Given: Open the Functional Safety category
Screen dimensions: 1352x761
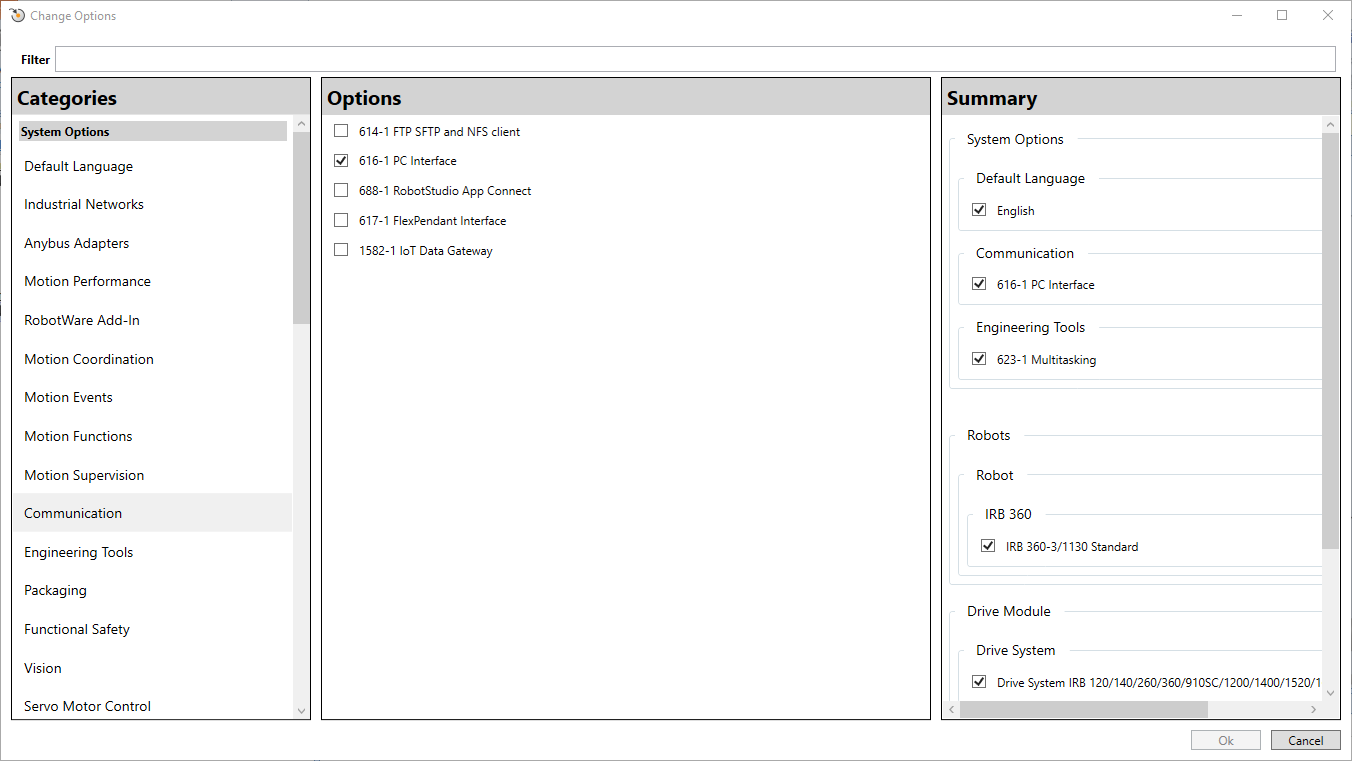Looking at the screenshot, I should 152,629.
